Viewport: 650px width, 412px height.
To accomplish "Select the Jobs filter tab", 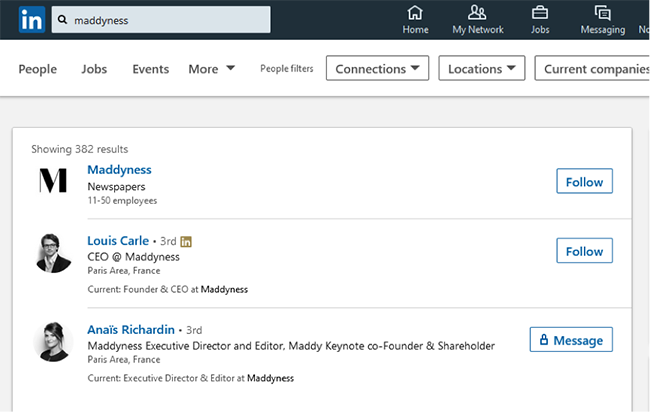I will point(94,69).
